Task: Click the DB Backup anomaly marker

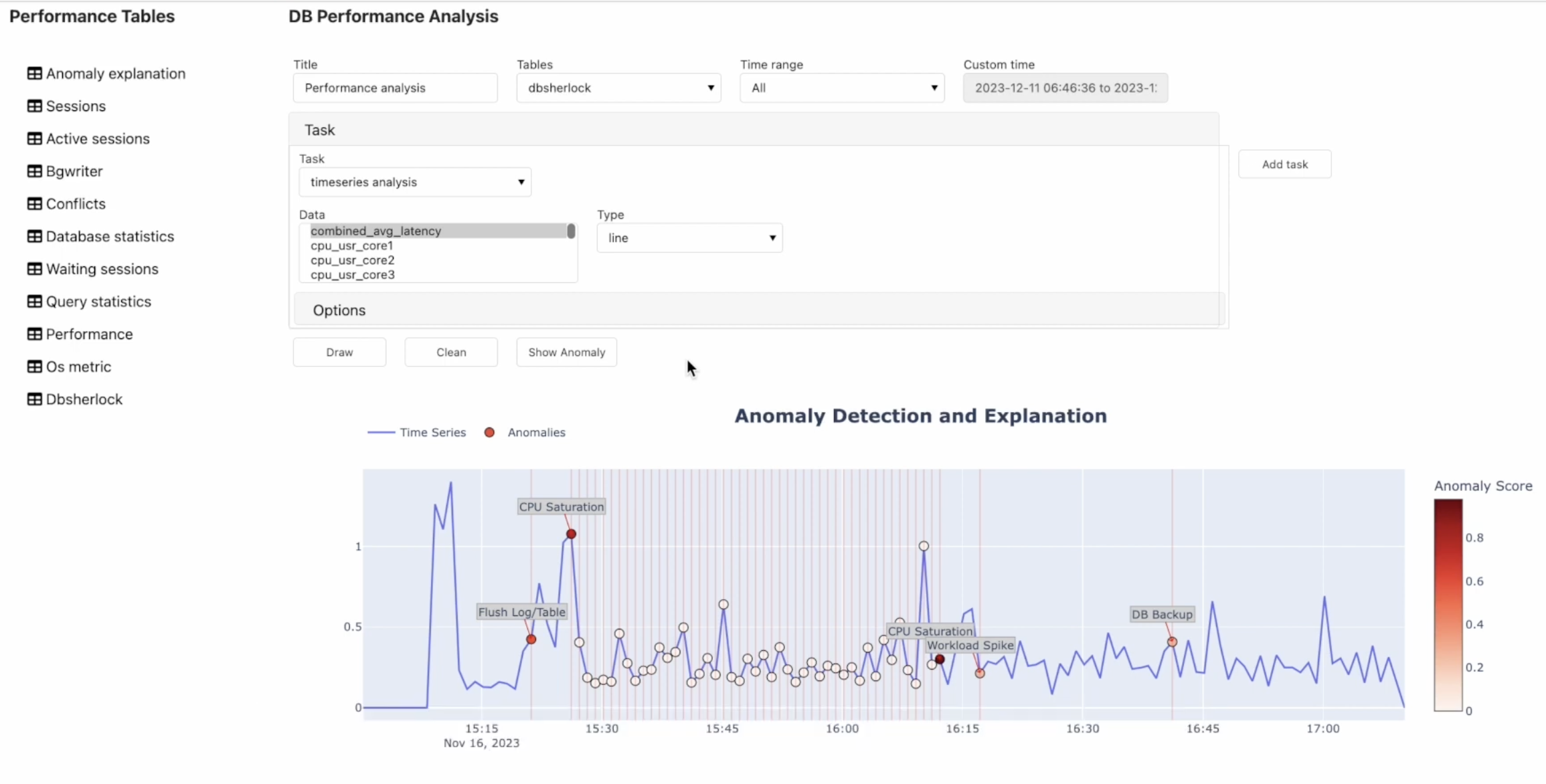Action: click(x=1172, y=642)
